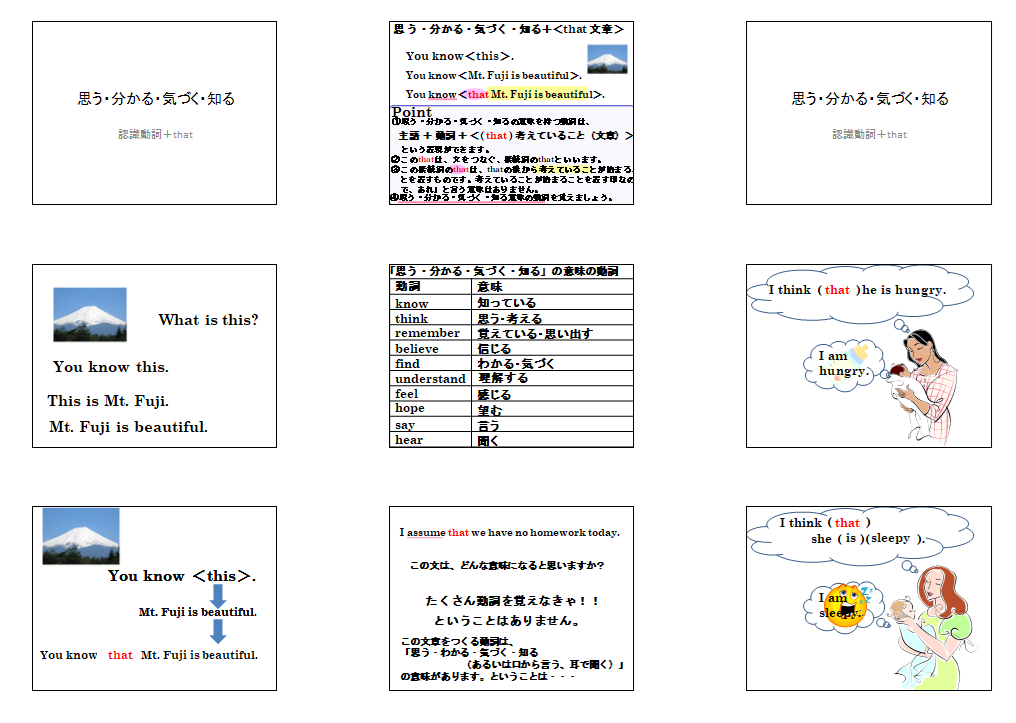1016x723 pixels.
Task: Click the upper blue down arrow
Action: click(x=218, y=595)
